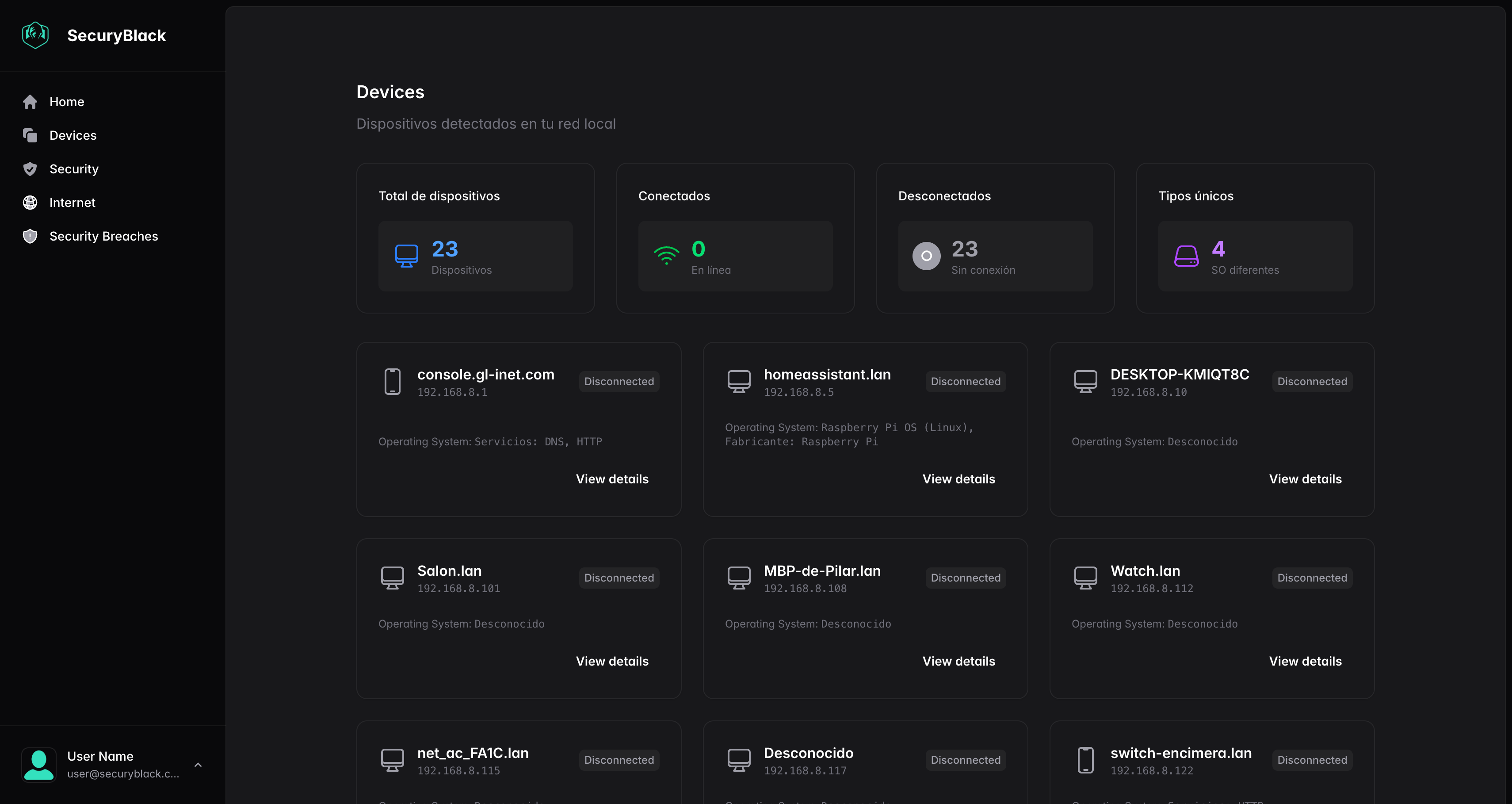The height and width of the screenshot is (804, 1512).
Task: Click the Raspberry Pi OS operating system text
Action: [x=849, y=435]
